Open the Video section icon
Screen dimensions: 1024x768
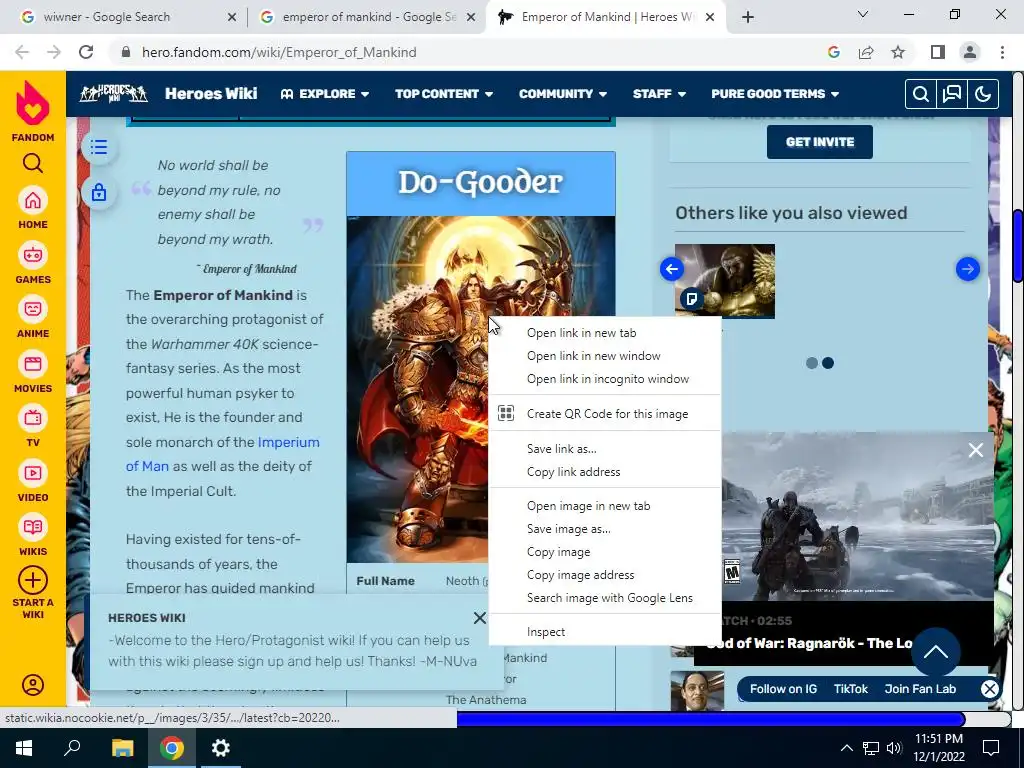pos(33,473)
